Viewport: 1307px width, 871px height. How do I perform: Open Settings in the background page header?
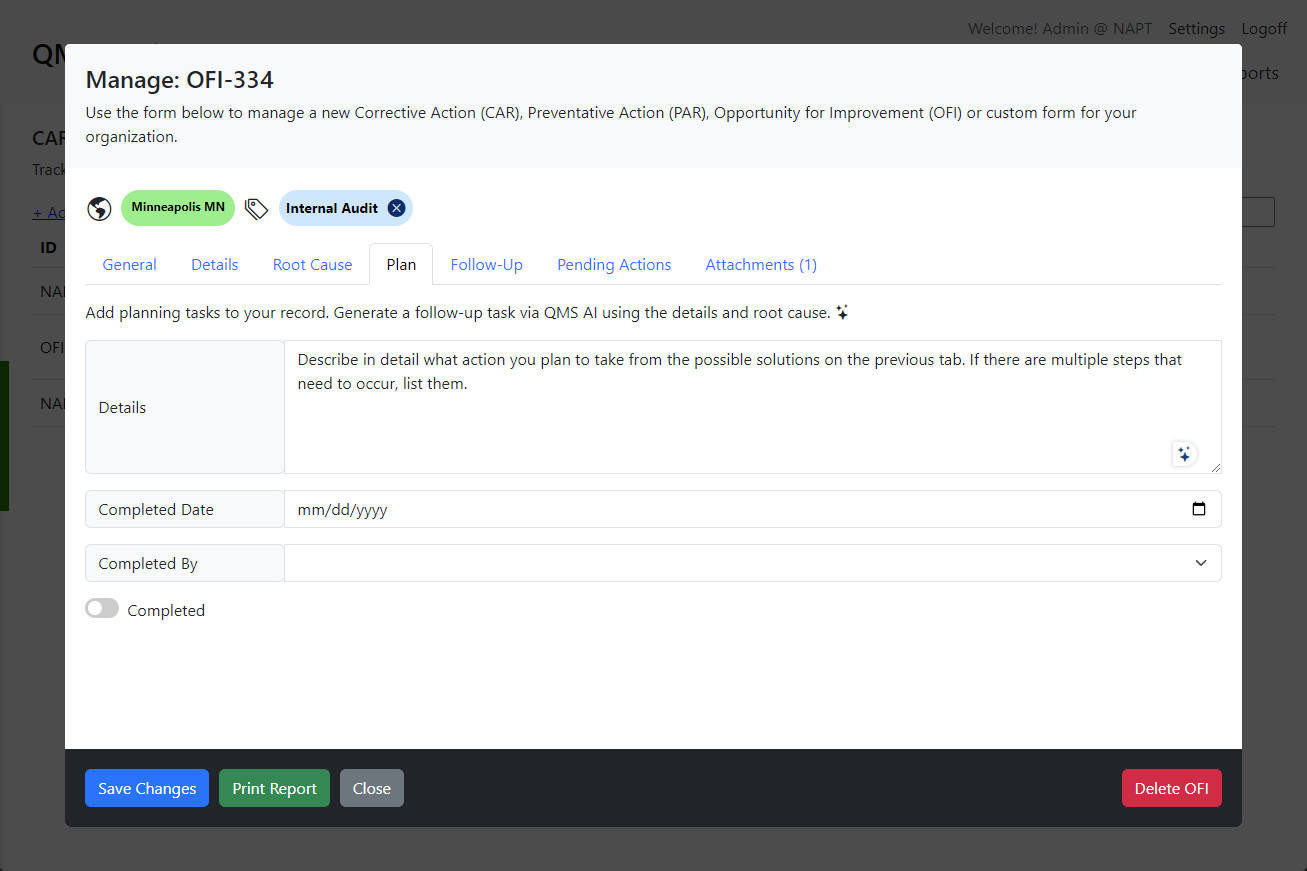click(1197, 28)
